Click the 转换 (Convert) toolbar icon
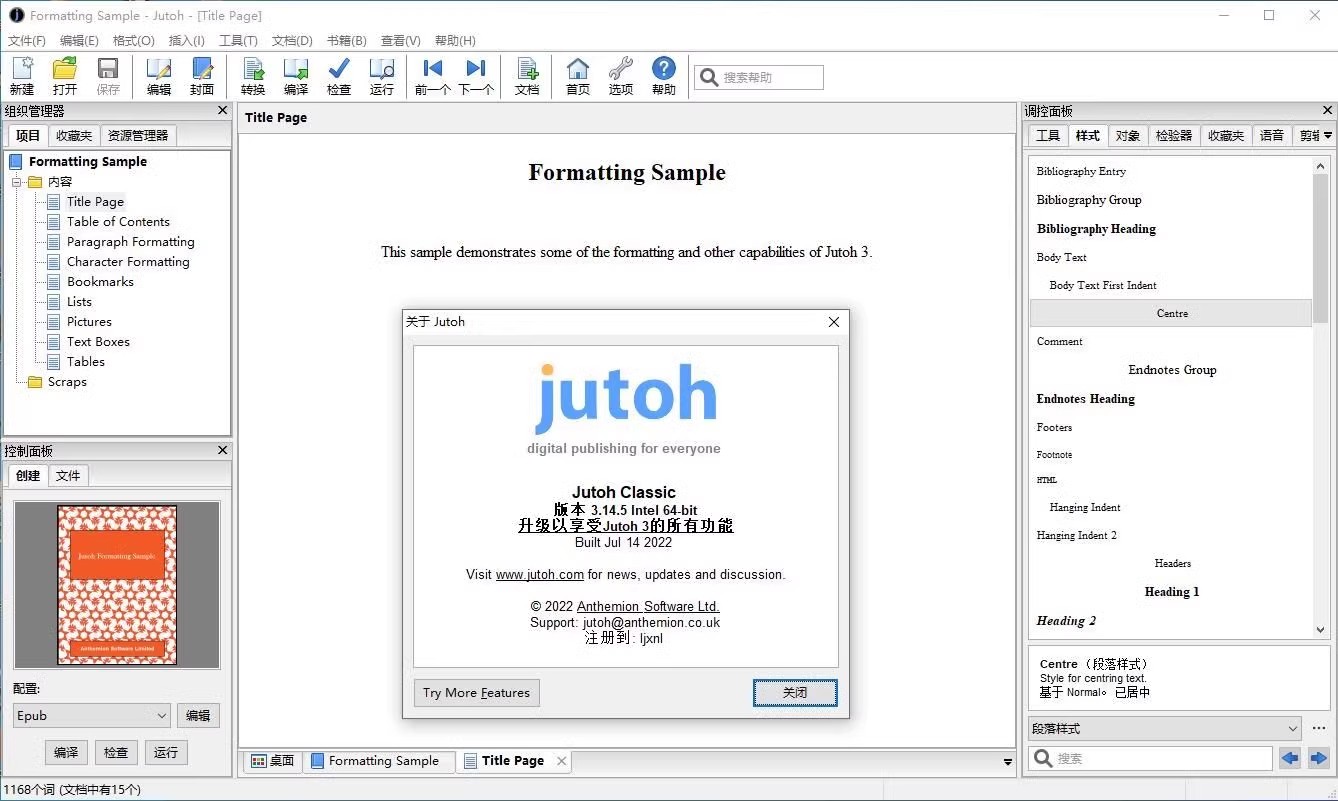 pyautogui.click(x=253, y=76)
